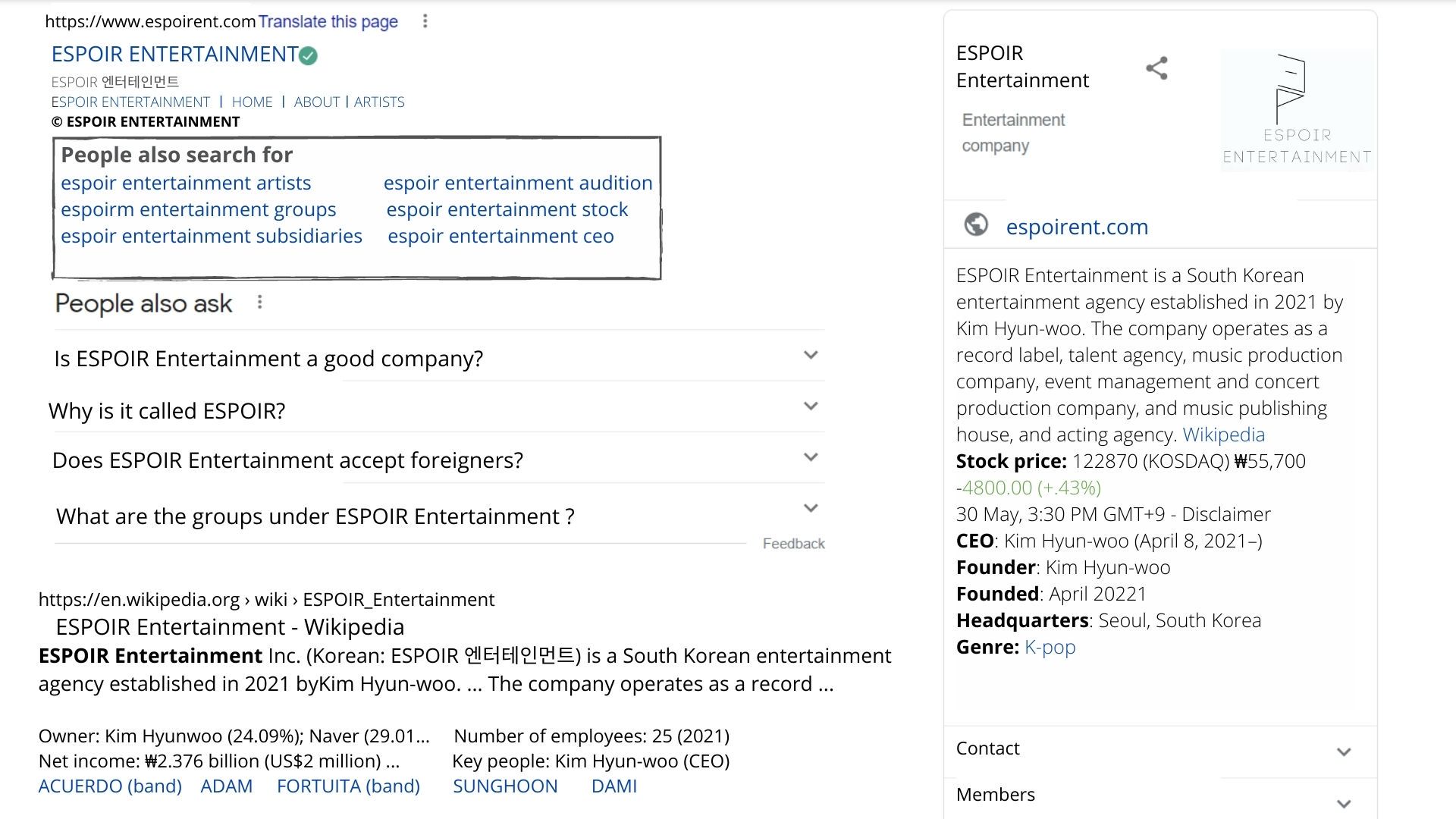Click the 'People also search for' heading

(x=177, y=155)
